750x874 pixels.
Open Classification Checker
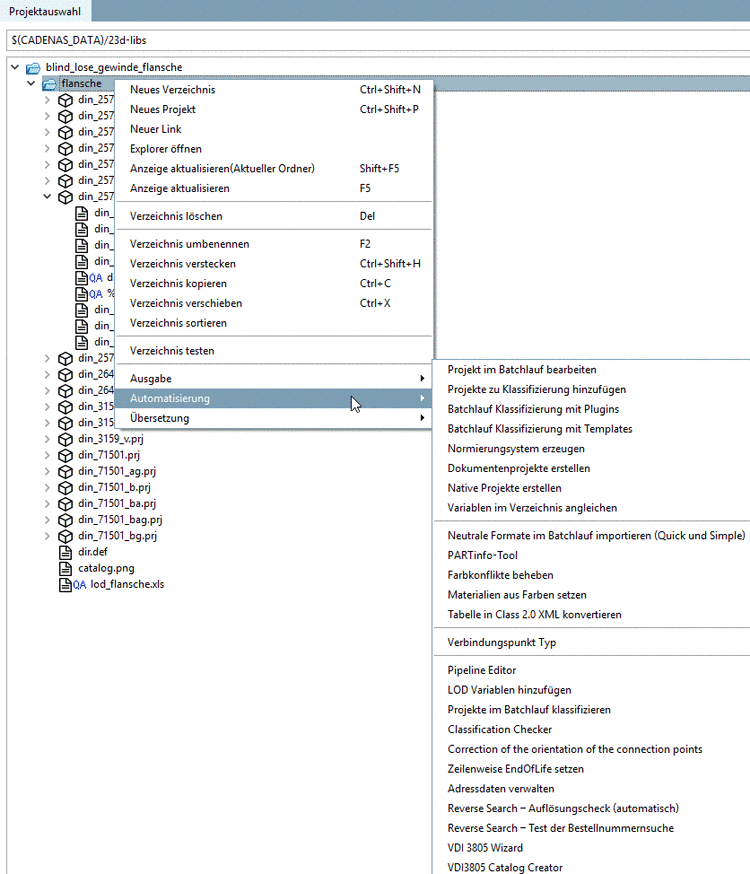click(x=592, y=730)
